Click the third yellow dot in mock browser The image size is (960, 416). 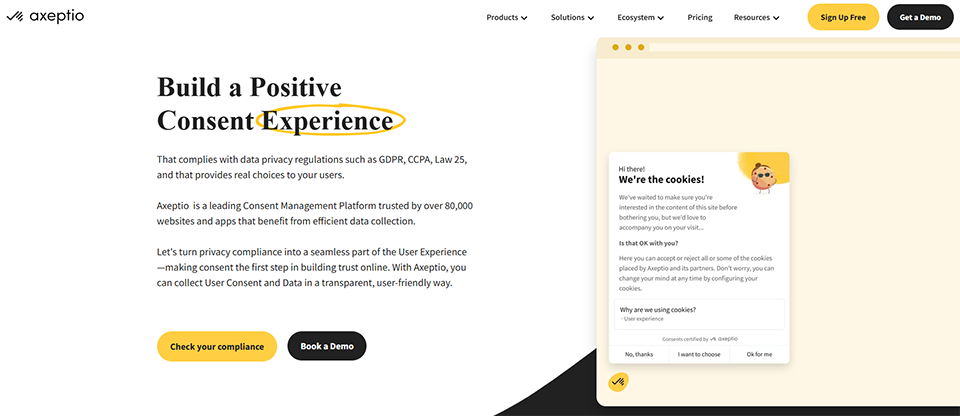pos(641,47)
